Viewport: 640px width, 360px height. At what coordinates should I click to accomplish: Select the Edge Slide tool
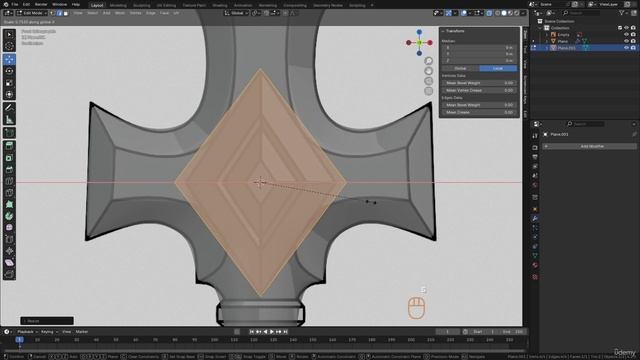tap(9, 239)
